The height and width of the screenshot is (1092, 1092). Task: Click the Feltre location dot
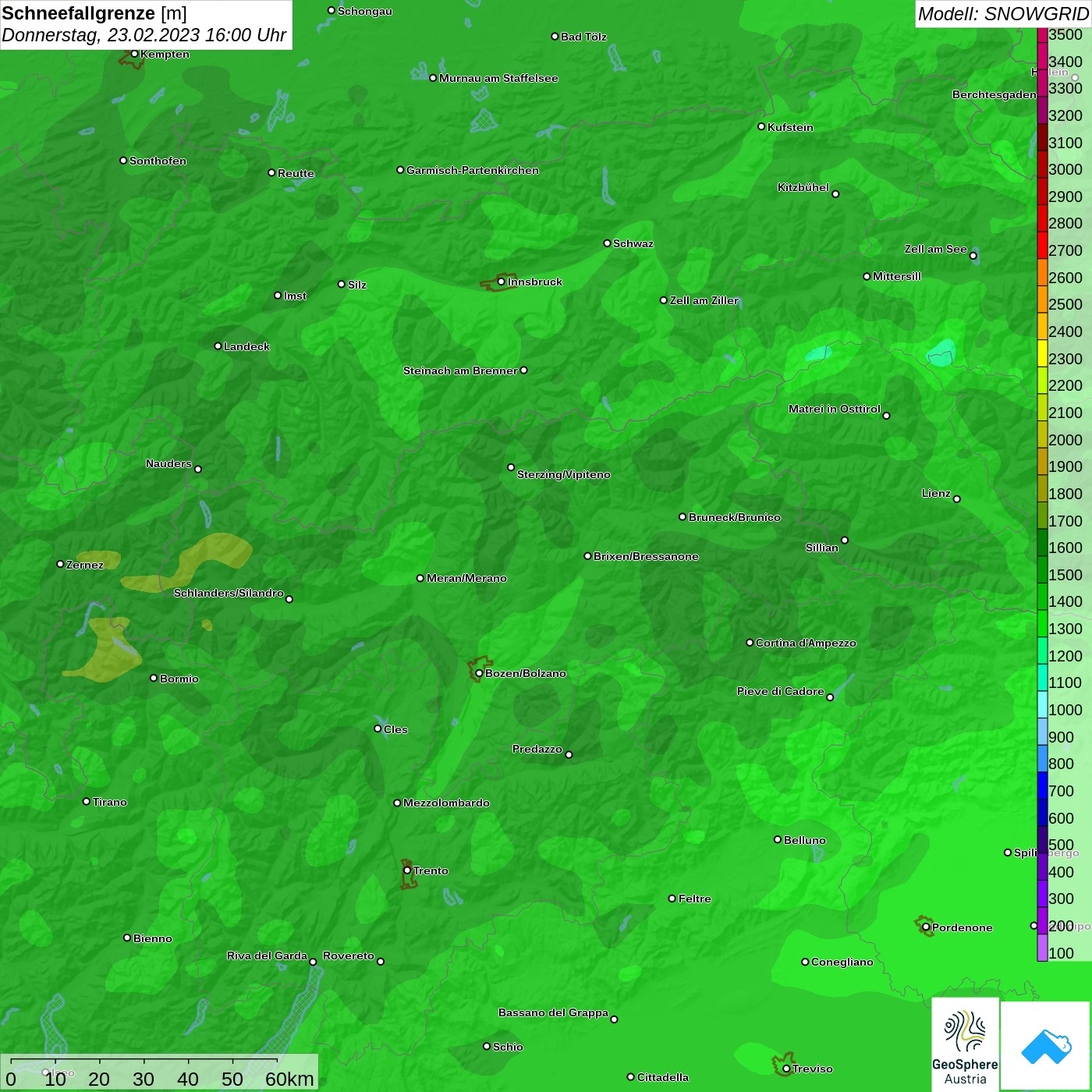[x=672, y=899]
